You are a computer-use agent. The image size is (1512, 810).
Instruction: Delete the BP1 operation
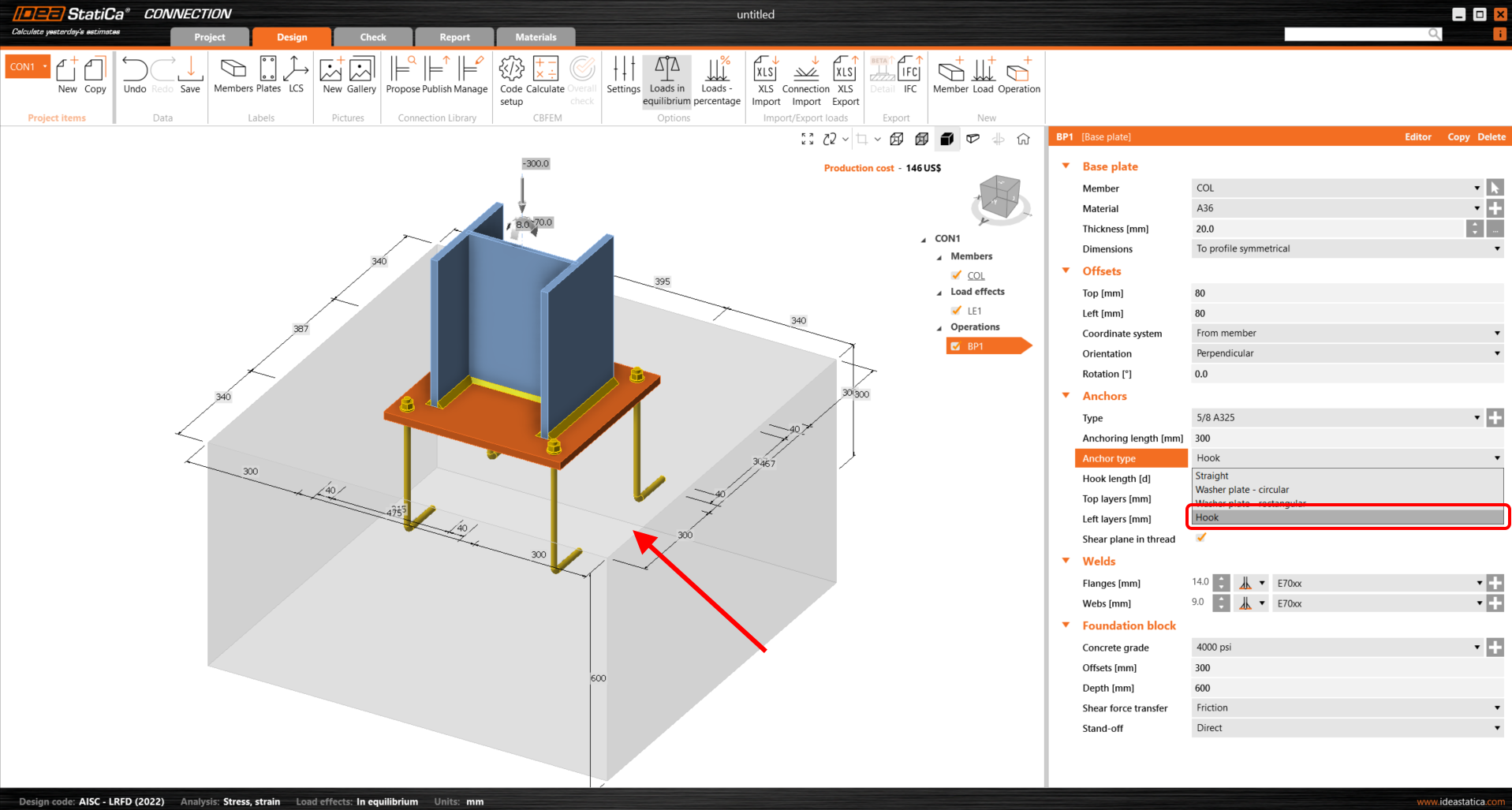(x=1490, y=136)
